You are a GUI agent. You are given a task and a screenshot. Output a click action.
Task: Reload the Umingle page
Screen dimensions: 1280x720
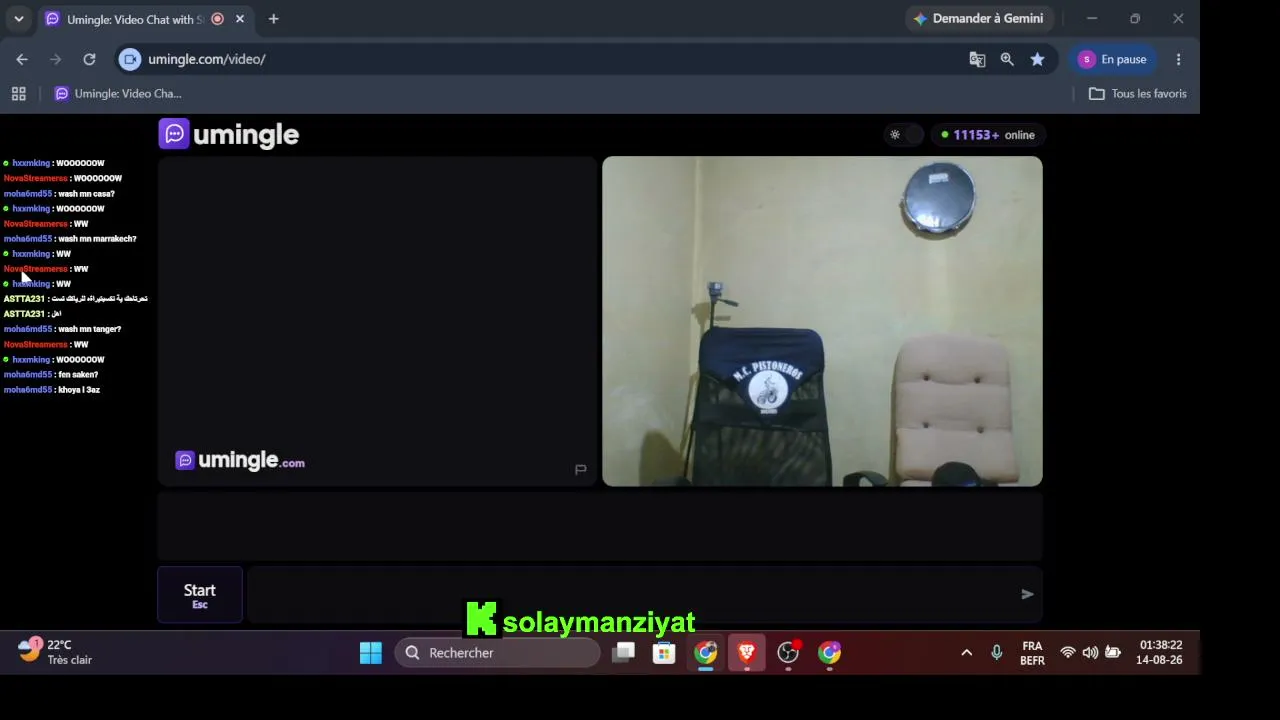tap(89, 59)
